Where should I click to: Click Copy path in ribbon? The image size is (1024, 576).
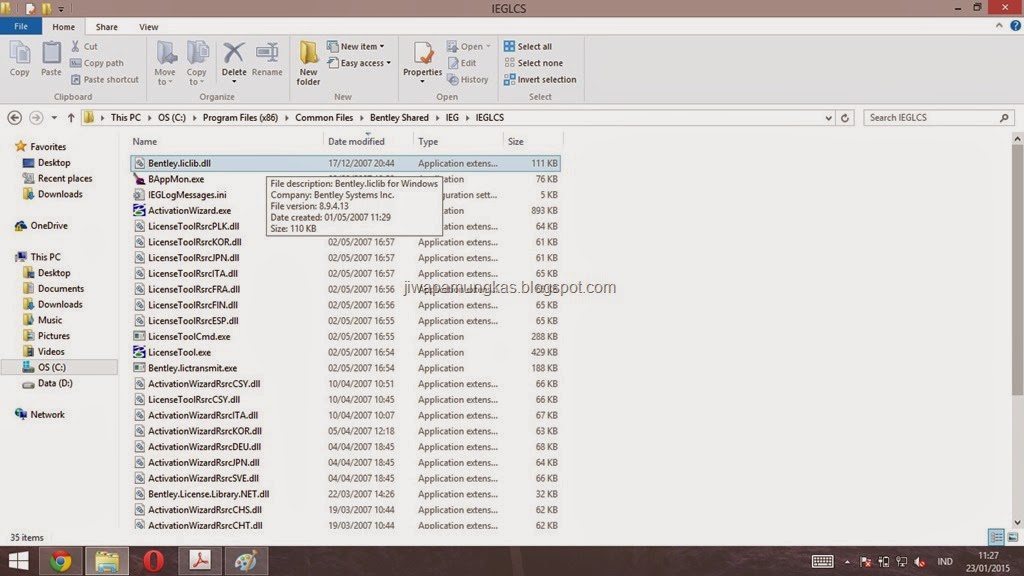(96, 63)
